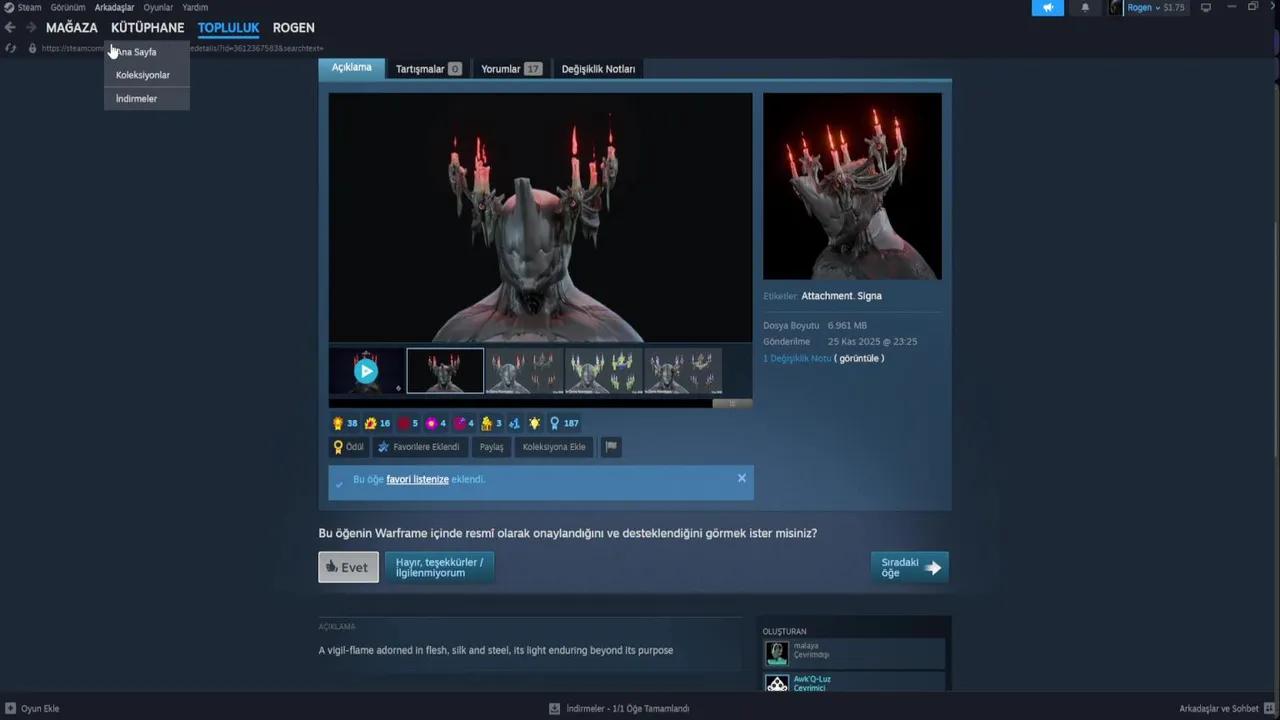
Task: Click Oyun Ekle in the bottom bar
Action: (x=32, y=709)
